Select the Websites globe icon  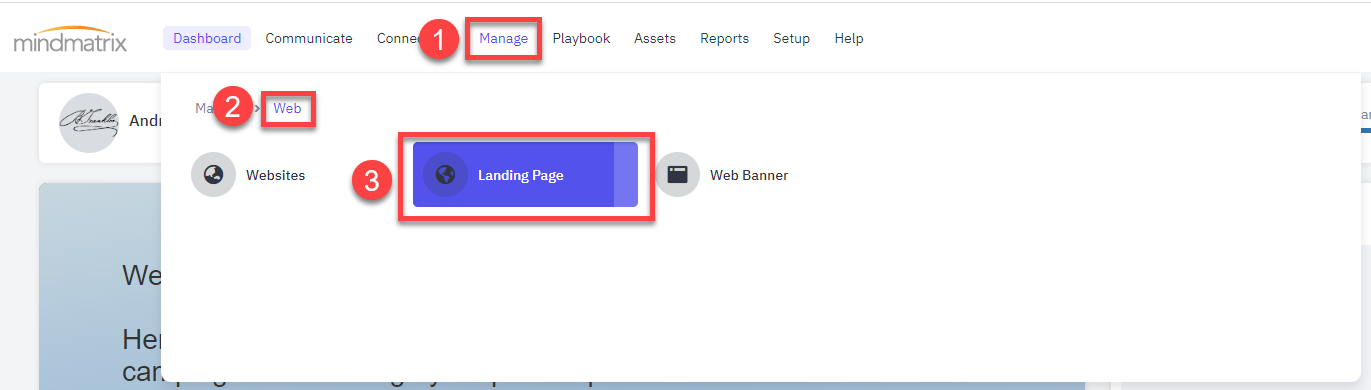pyautogui.click(x=213, y=175)
